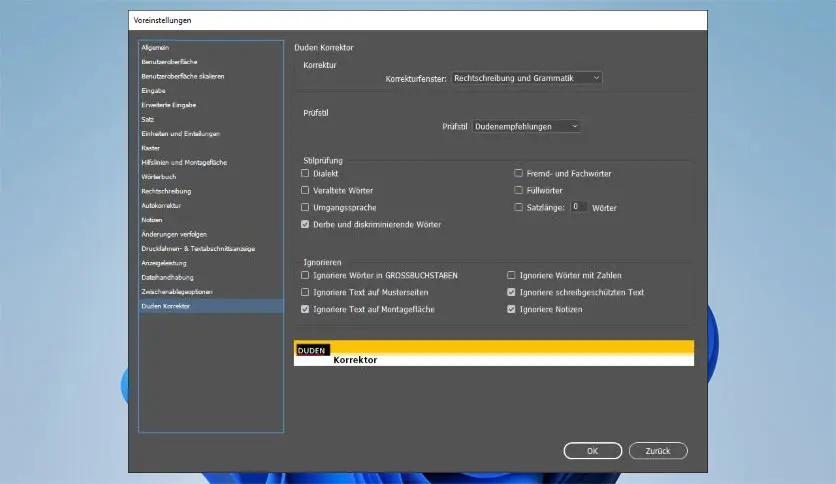Image resolution: width=836 pixels, height=484 pixels.
Task: Enable Umgangssprache checking
Action: pyautogui.click(x=305, y=207)
